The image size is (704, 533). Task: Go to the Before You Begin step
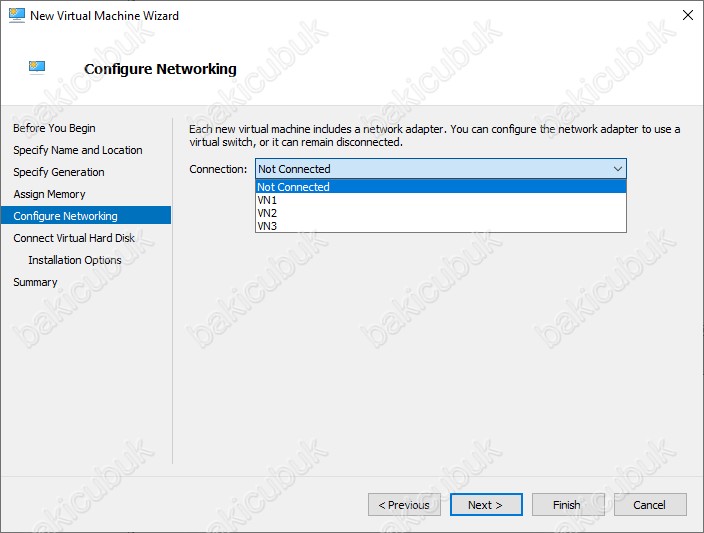click(x=54, y=128)
